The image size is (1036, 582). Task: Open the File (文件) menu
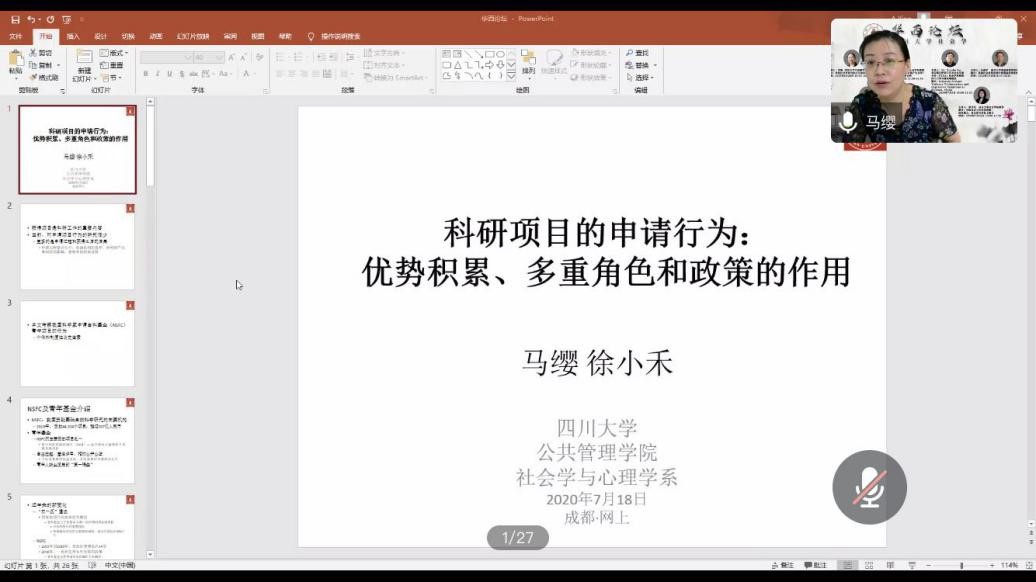click(16, 36)
